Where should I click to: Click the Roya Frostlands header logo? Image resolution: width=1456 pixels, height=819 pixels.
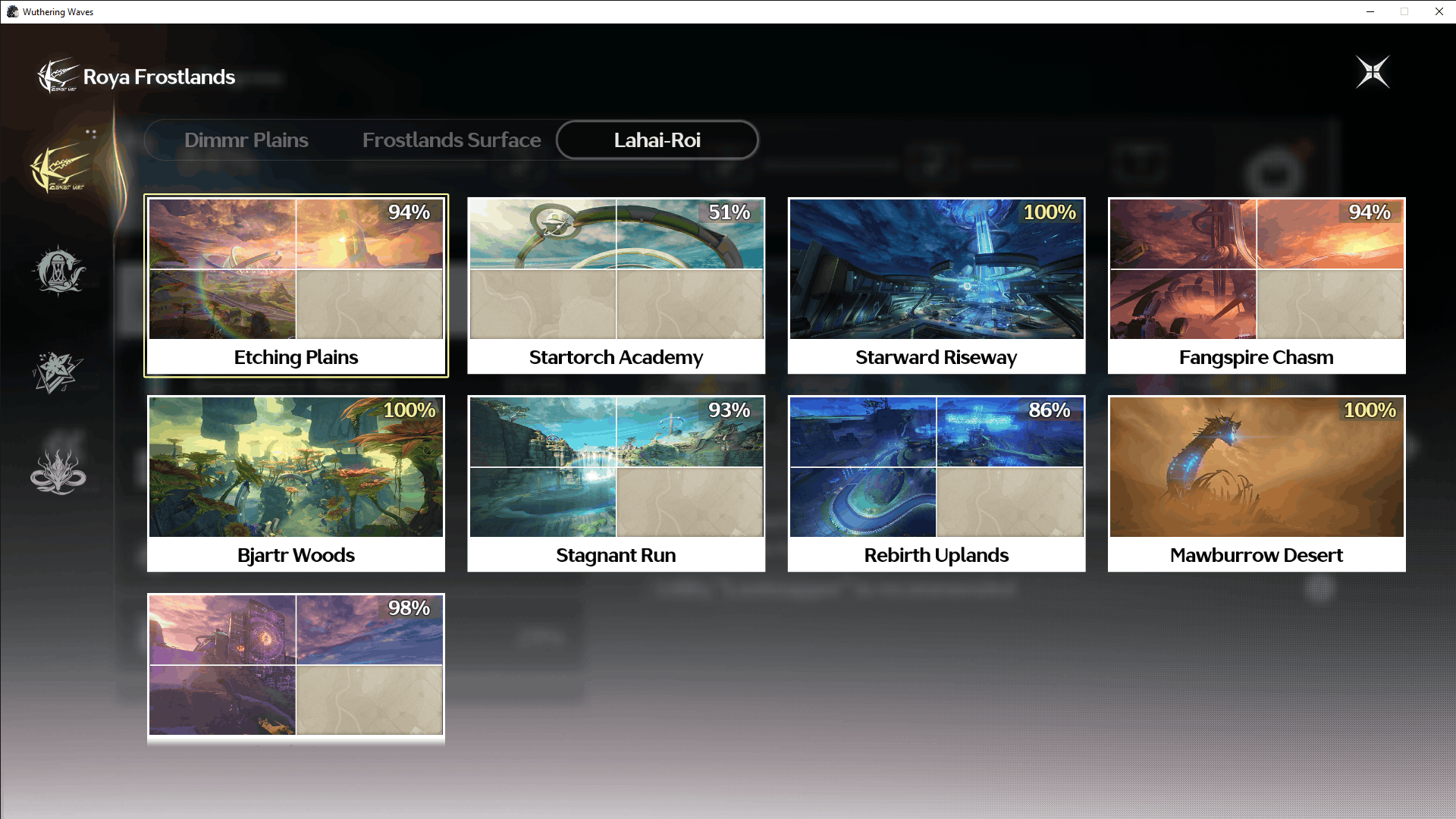58,76
